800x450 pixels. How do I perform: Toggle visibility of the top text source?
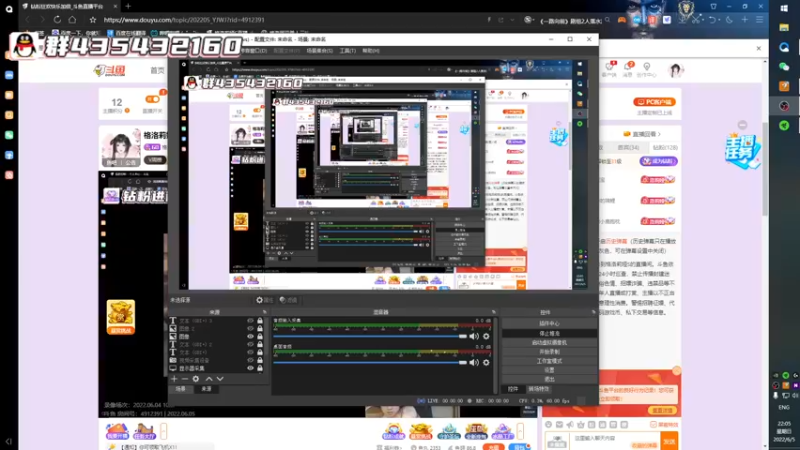(250, 321)
